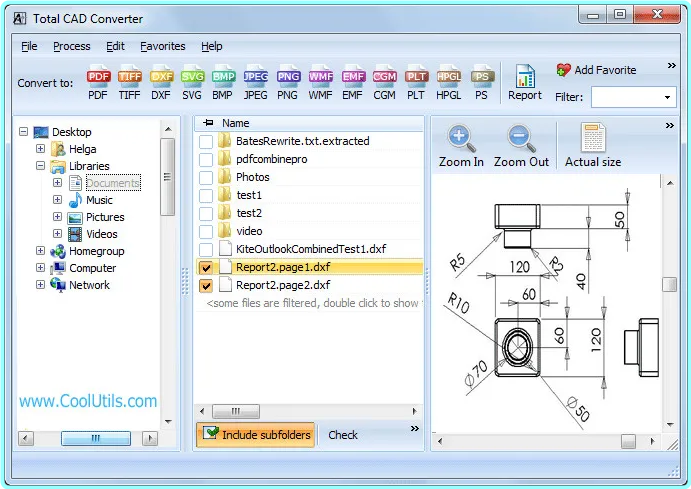Select DXF output format icon

pos(161,84)
